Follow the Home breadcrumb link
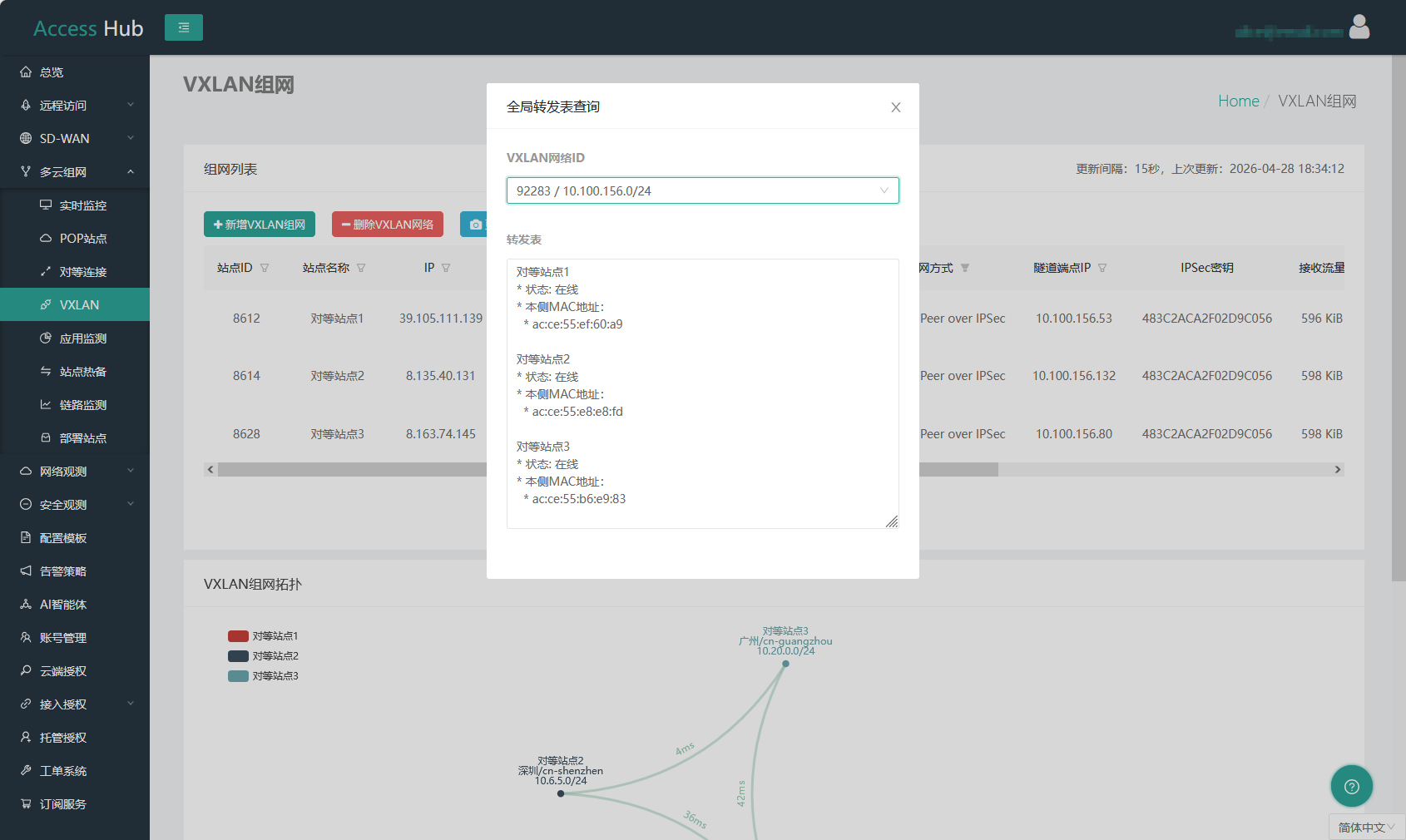1406x840 pixels. point(1239,101)
